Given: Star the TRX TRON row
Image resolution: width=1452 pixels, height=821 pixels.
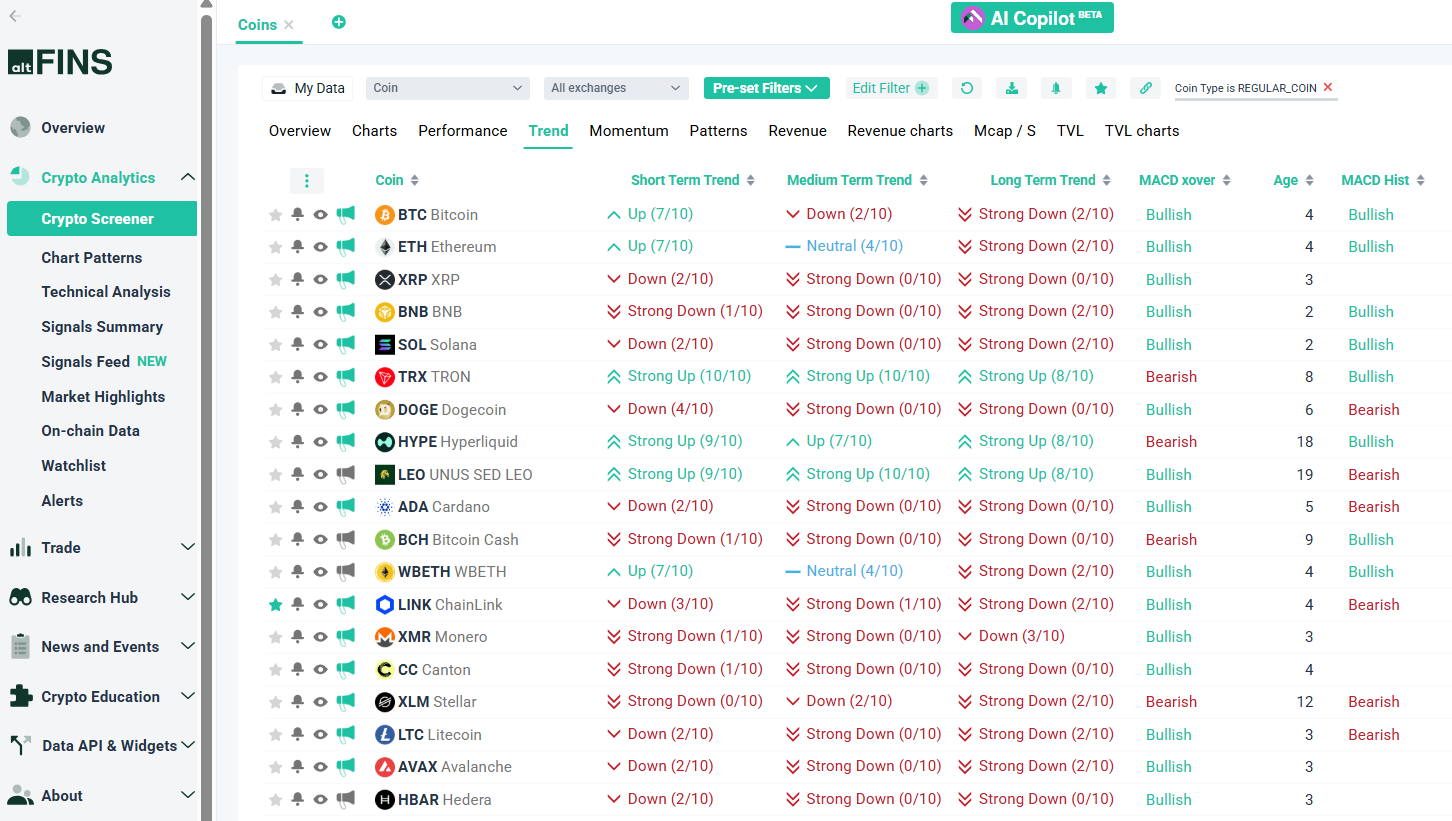Looking at the screenshot, I should point(275,377).
